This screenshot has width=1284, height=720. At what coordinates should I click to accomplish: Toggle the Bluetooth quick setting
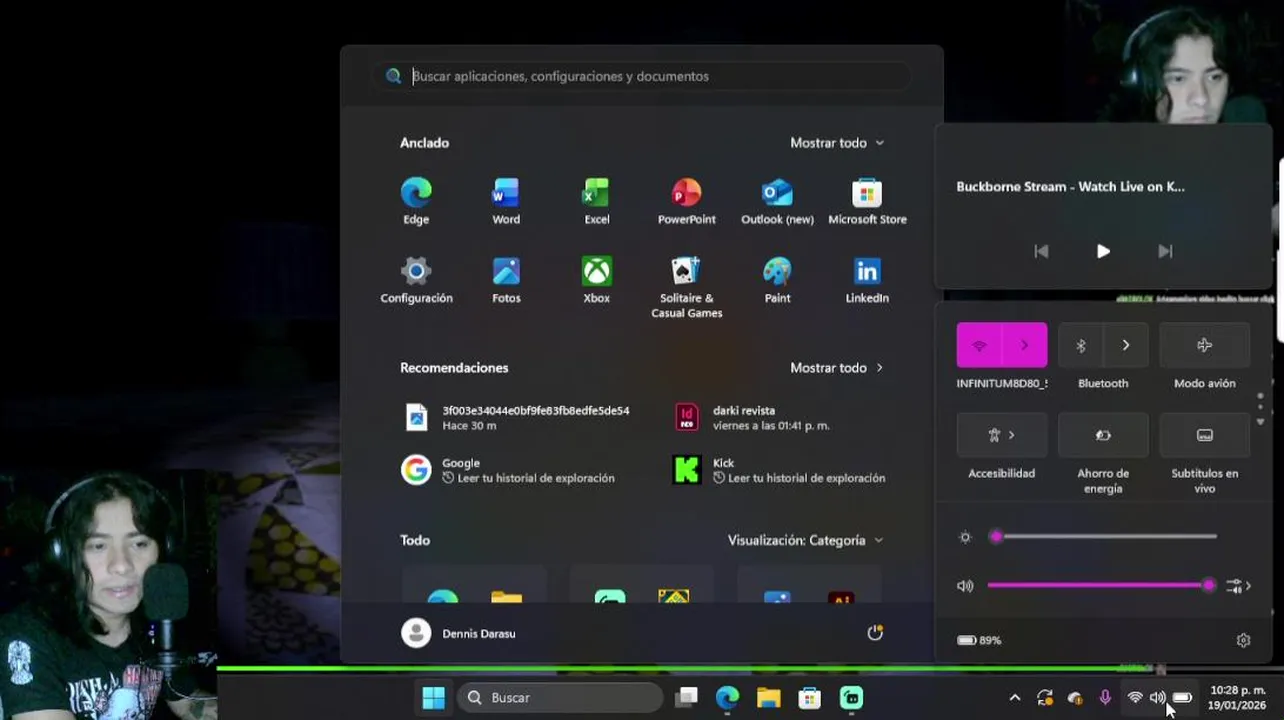click(1080, 345)
